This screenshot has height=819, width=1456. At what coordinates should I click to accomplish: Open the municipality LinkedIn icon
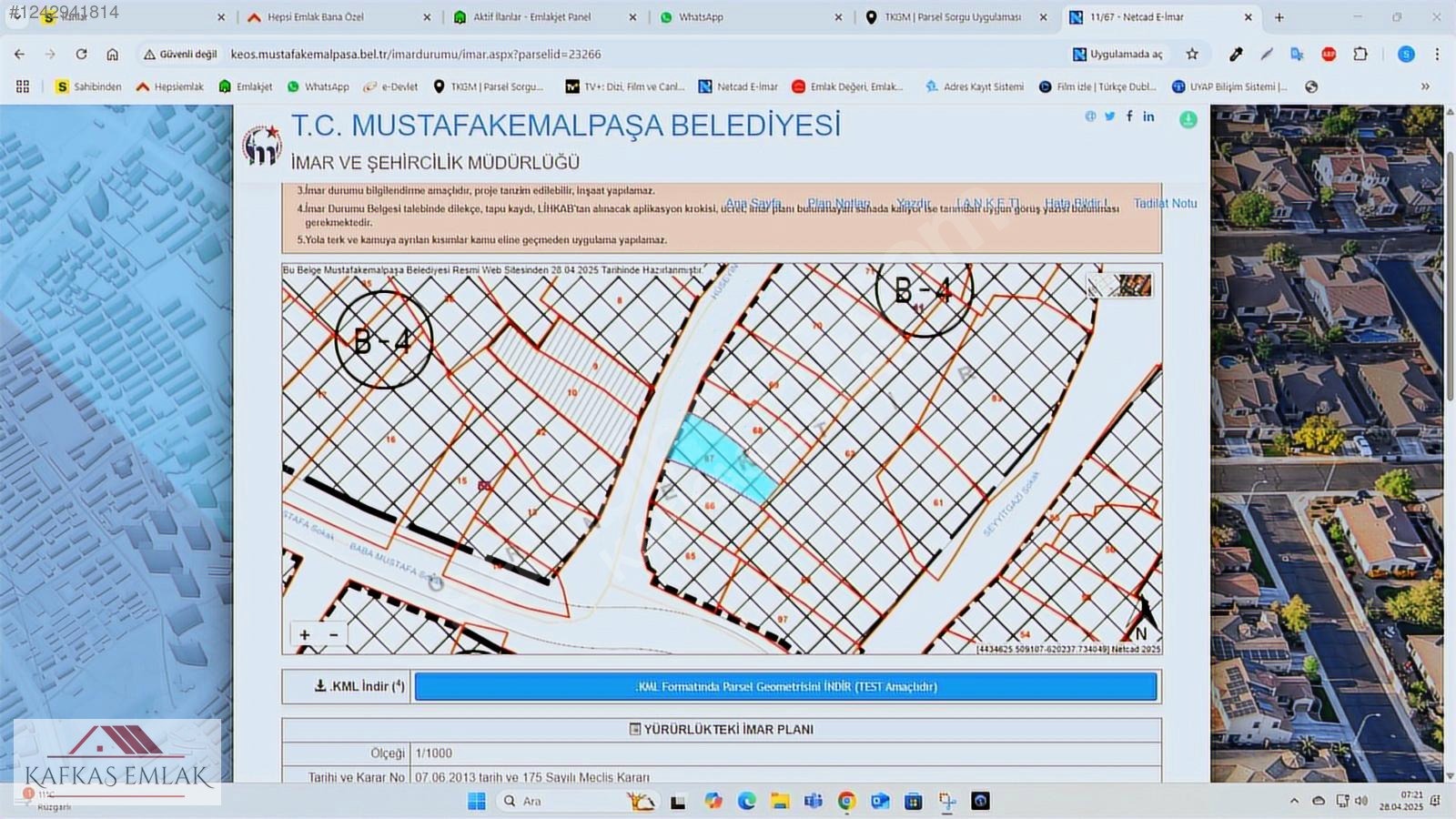(1148, 116)
